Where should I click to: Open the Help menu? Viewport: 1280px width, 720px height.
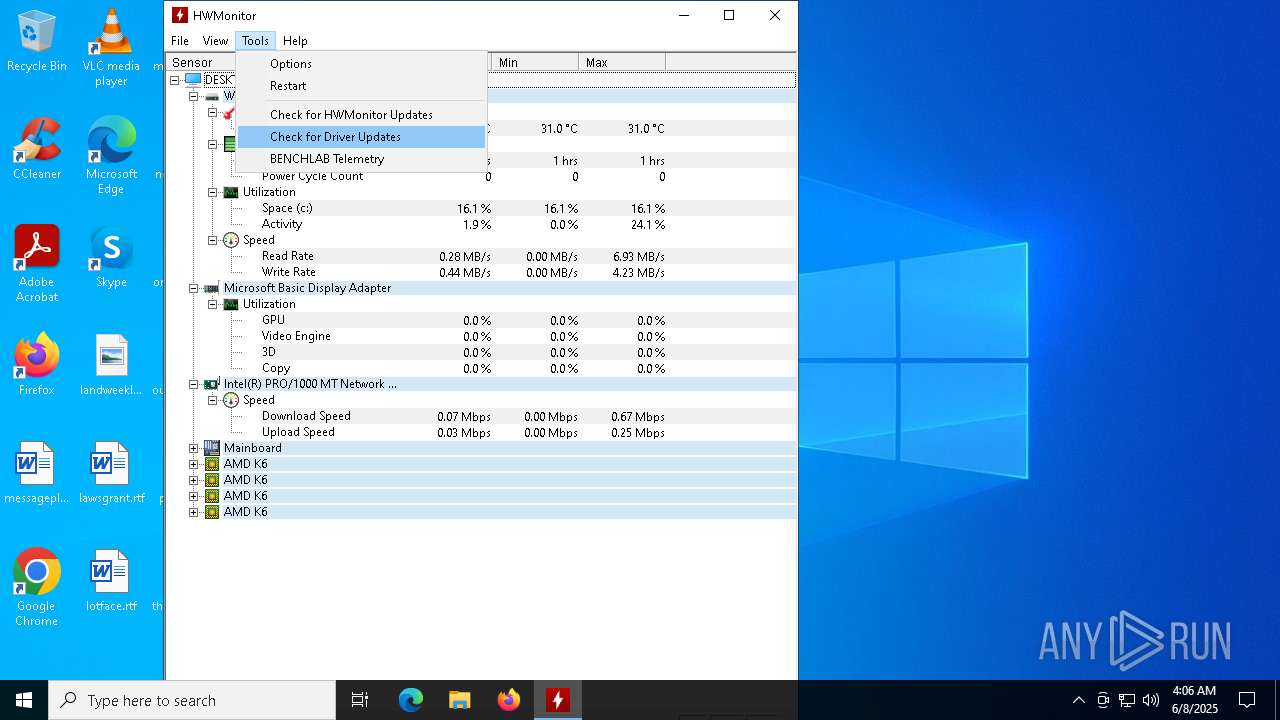coord(295,41)
